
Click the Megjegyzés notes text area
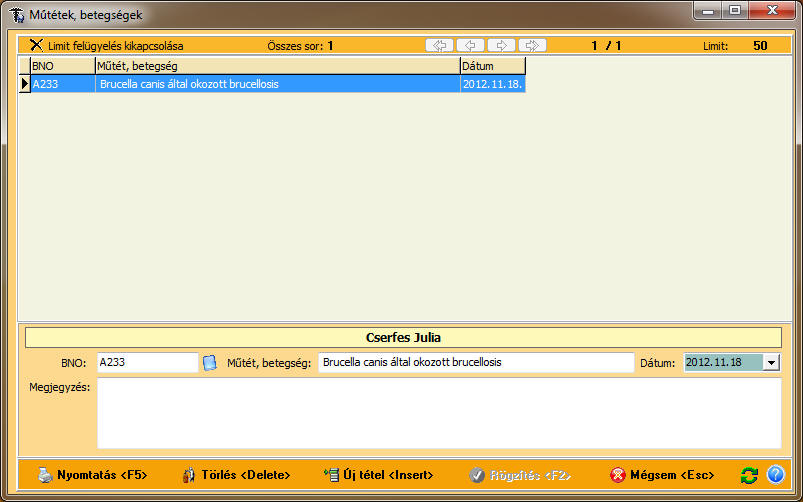(439, 413)
